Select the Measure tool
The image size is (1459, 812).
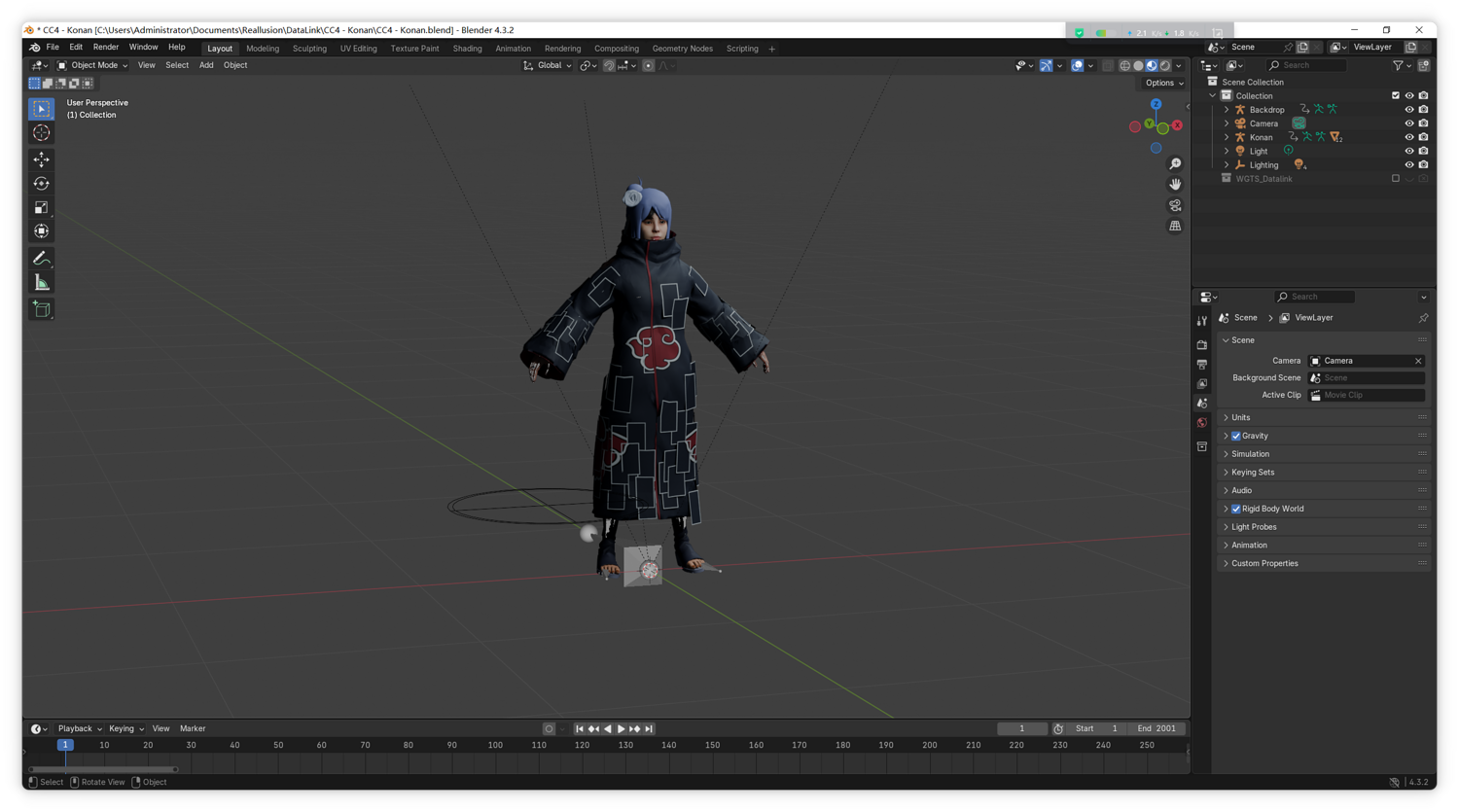point(41,283)
